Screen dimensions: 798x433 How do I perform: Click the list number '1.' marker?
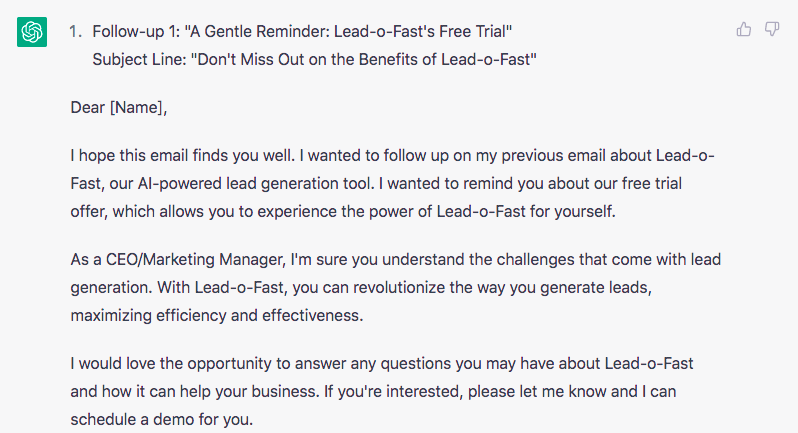pos(76,32)
